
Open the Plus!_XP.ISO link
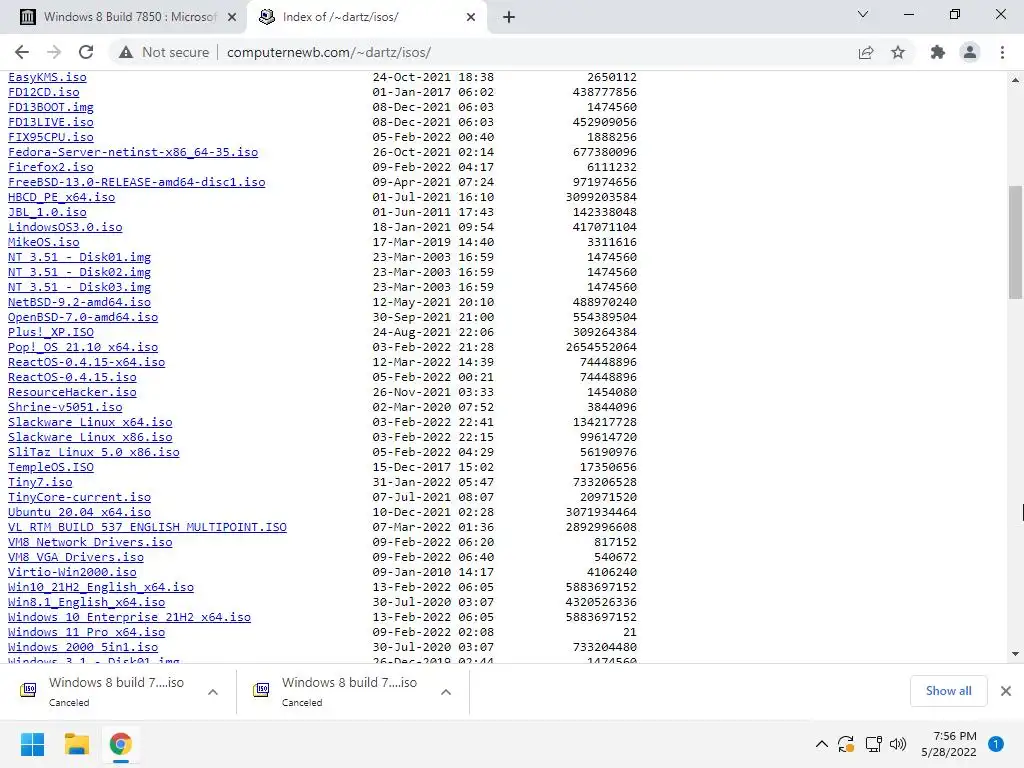pos(51,332)
